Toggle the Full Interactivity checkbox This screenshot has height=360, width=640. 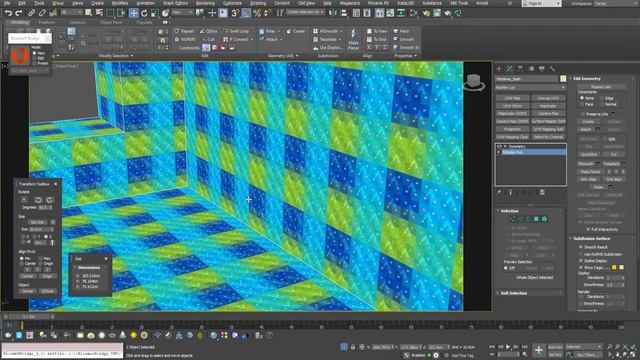[x=588, y=229]
